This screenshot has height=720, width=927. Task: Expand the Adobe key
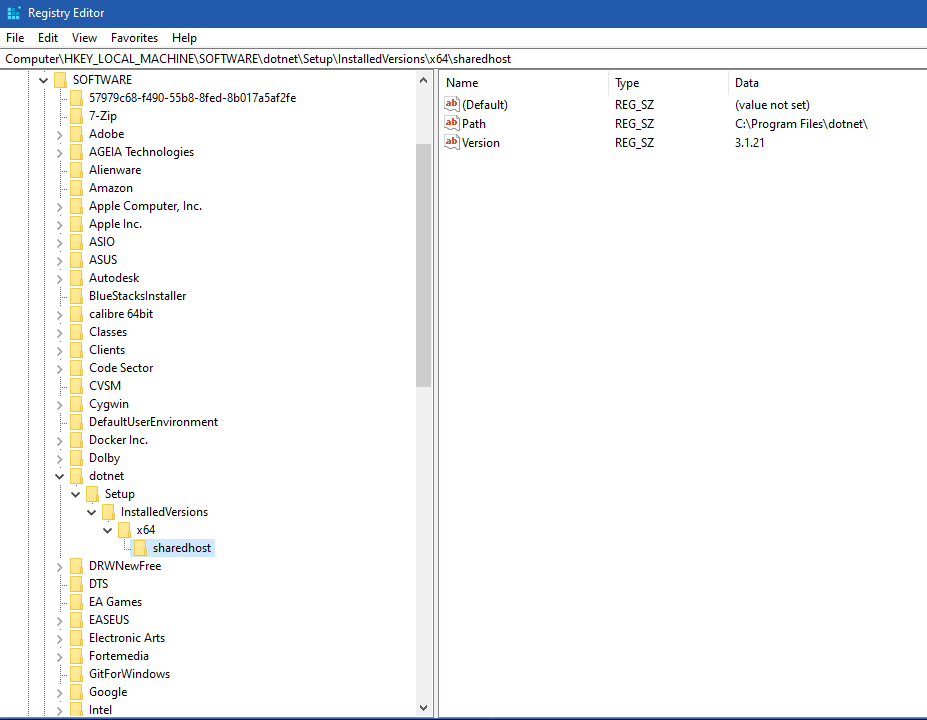[x=59, y=135]
